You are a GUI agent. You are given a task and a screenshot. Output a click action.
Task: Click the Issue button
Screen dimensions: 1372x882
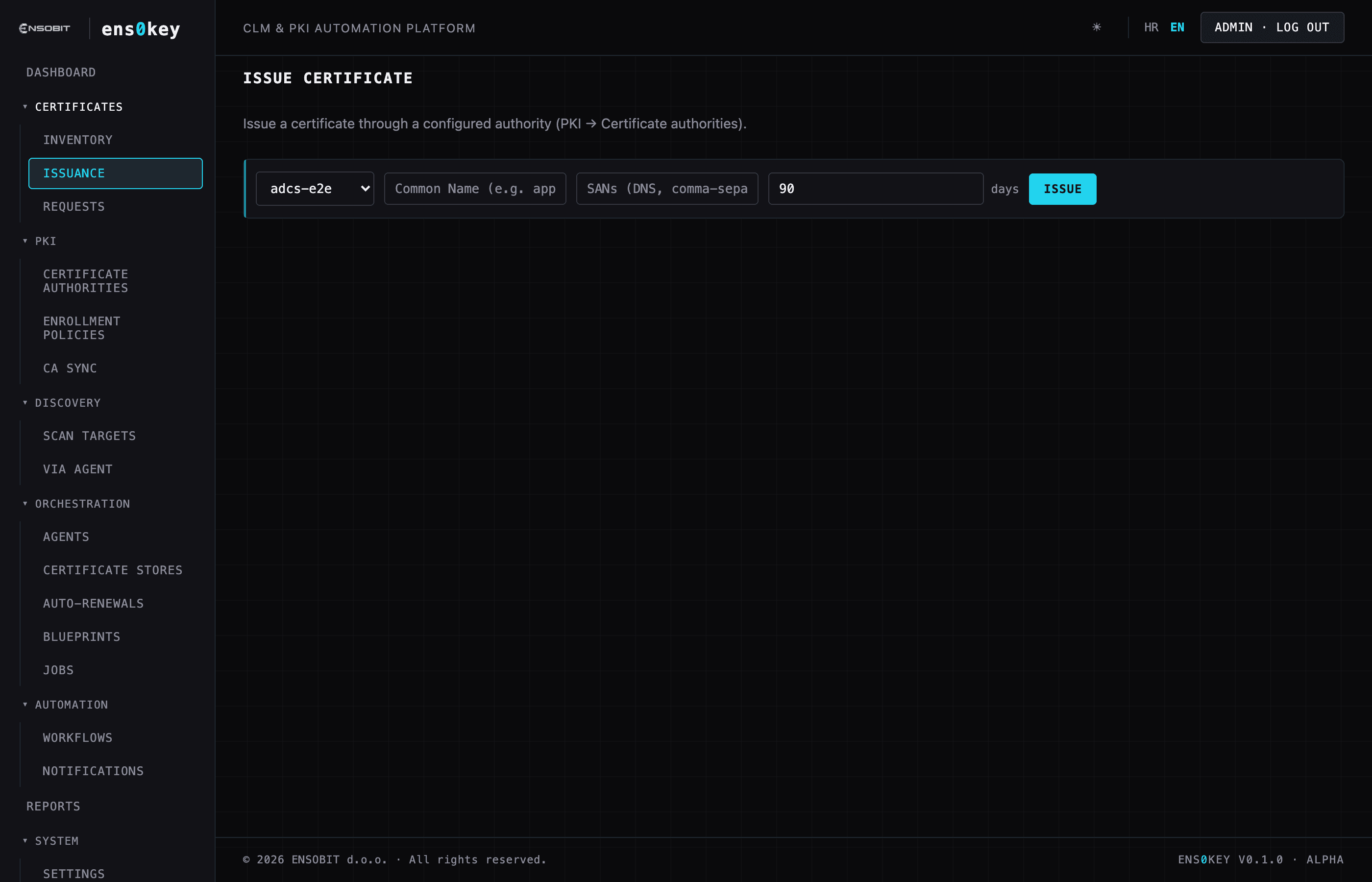1062,189
